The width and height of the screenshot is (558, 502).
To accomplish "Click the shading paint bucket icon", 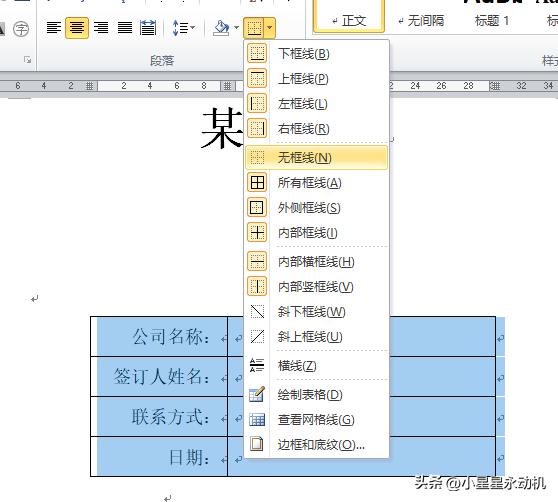I will pos(221,28).
